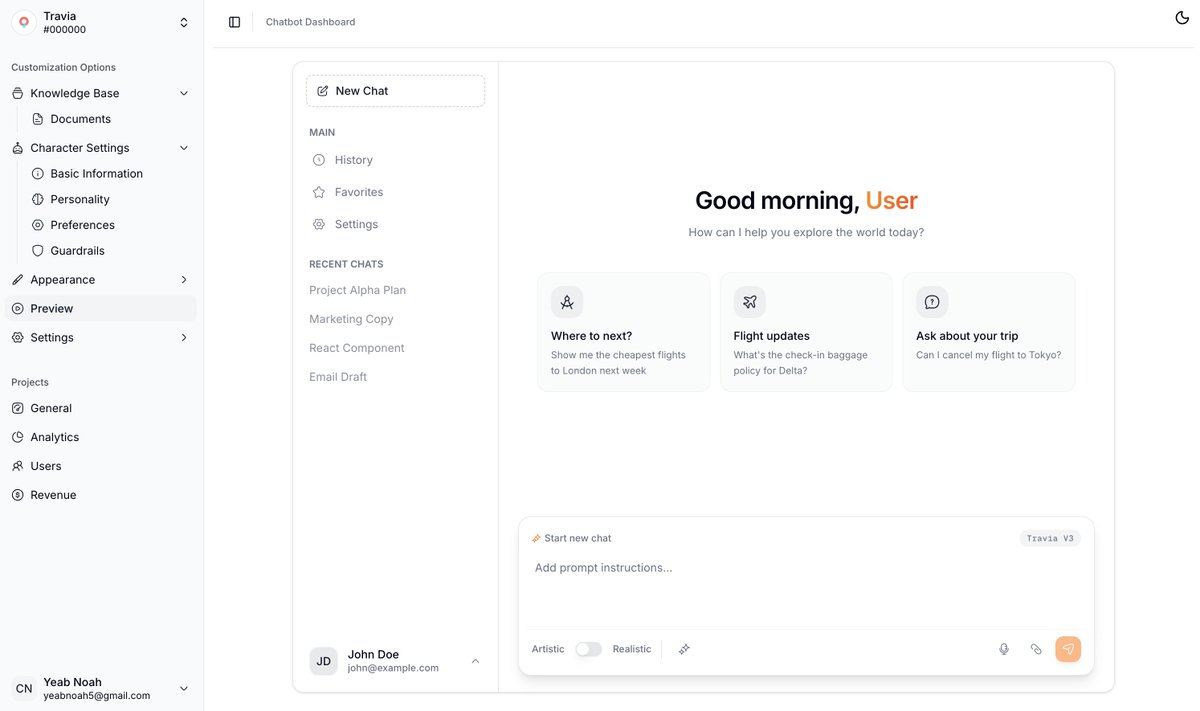Viewport: 1200px width, 711px height.
Task: Open recent chat Project Alpha Plan
Action: click(x=358, y=290)
